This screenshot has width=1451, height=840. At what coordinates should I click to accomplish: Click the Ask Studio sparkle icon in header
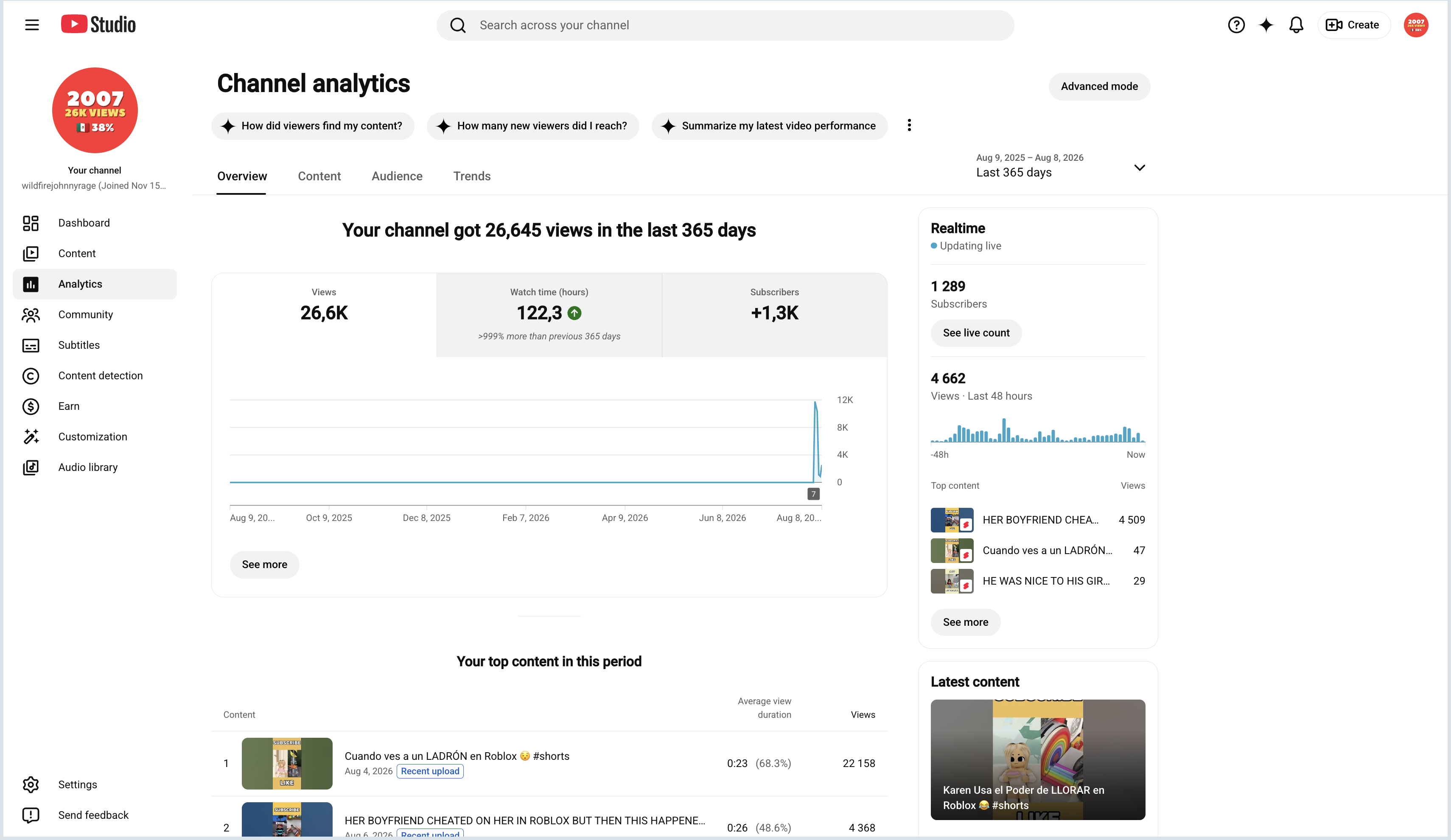coord(1266,25)
